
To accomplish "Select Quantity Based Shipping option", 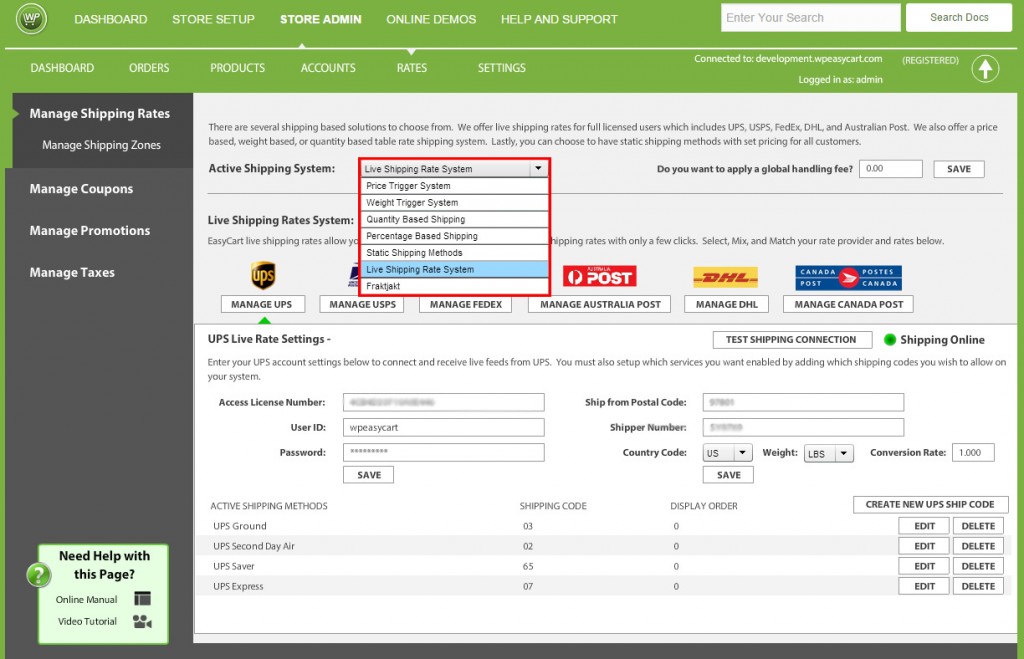I will click(455, 219).
